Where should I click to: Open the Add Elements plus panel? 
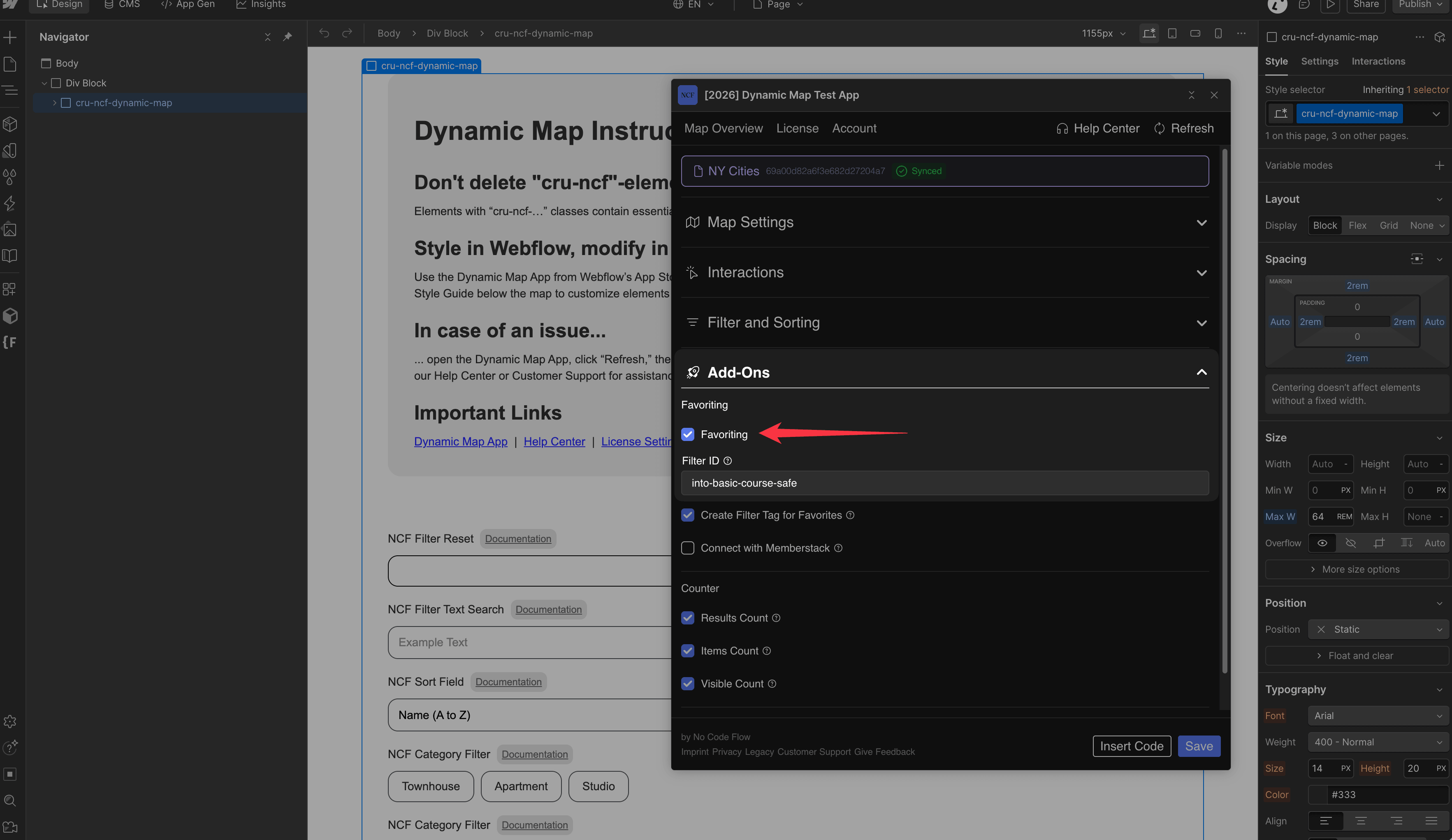pyautogui.click(x=10, y=38)
